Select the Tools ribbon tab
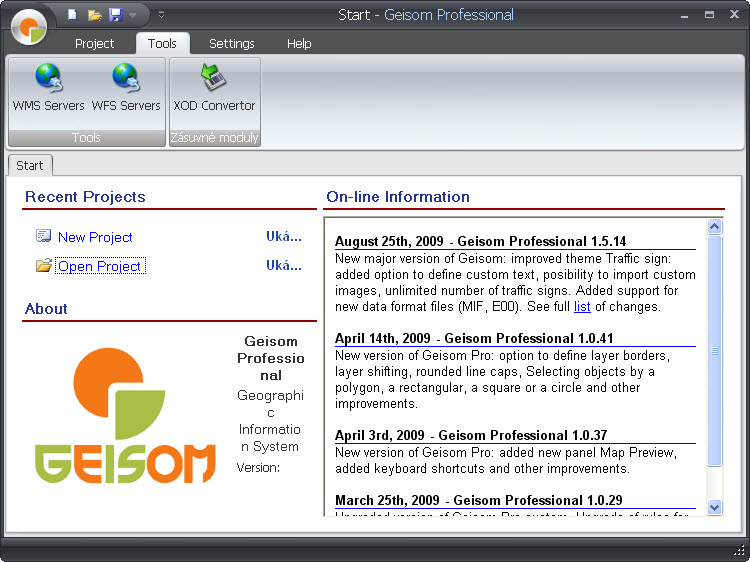This screenshot has width=750, height=562. pyautogui.click(x=162, y=44)
